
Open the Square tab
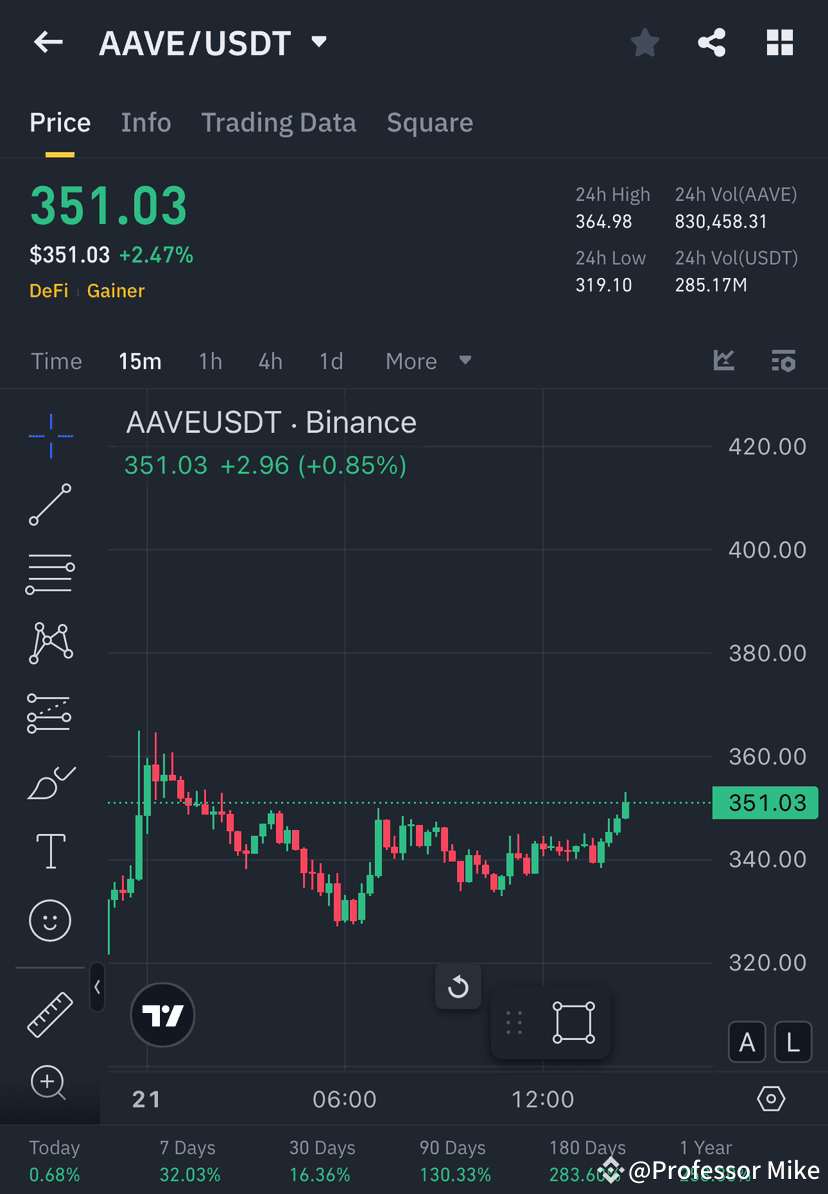click(429, 122)
